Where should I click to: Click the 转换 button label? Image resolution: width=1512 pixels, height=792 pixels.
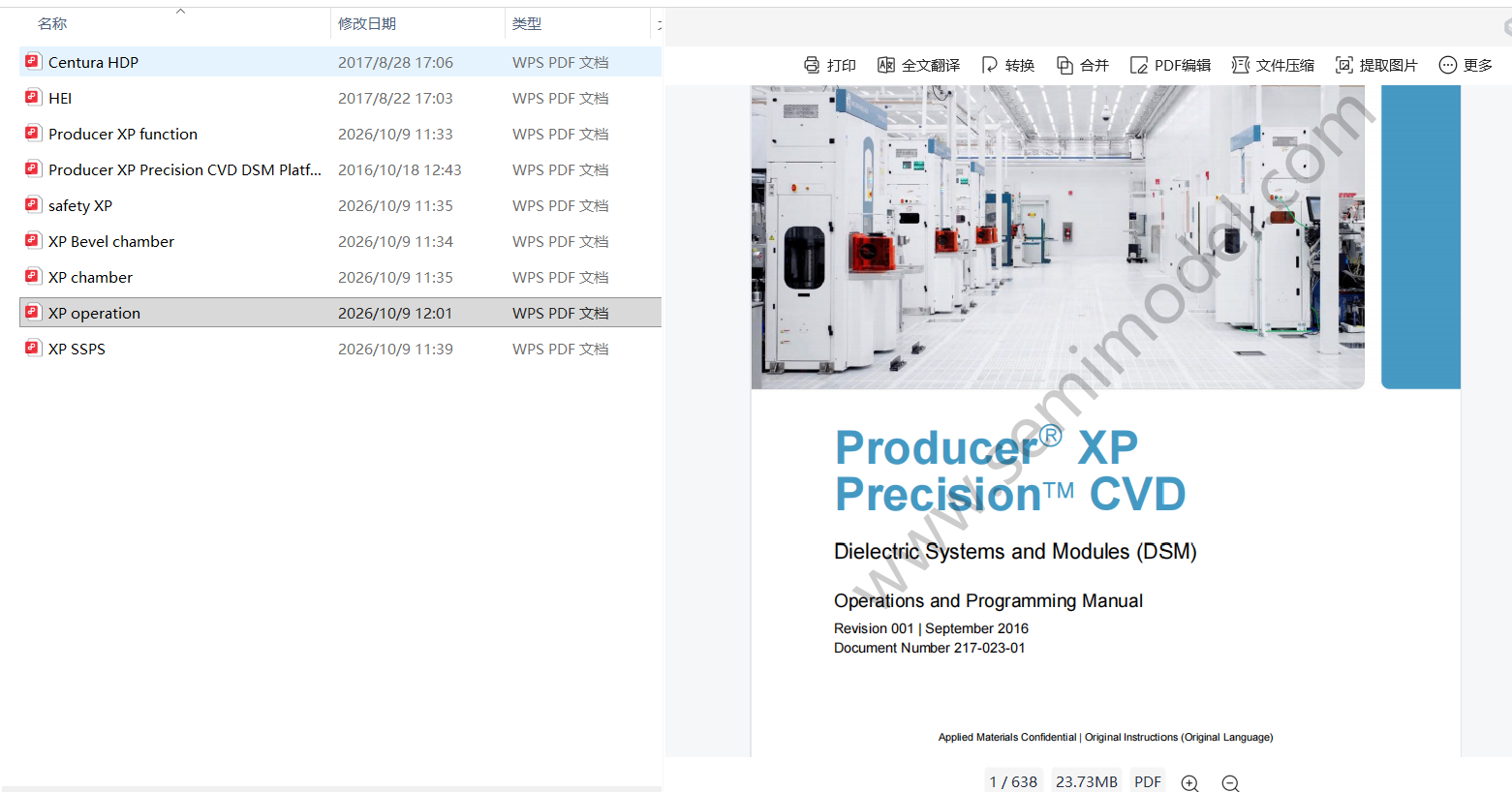[x=1020, y=65]
